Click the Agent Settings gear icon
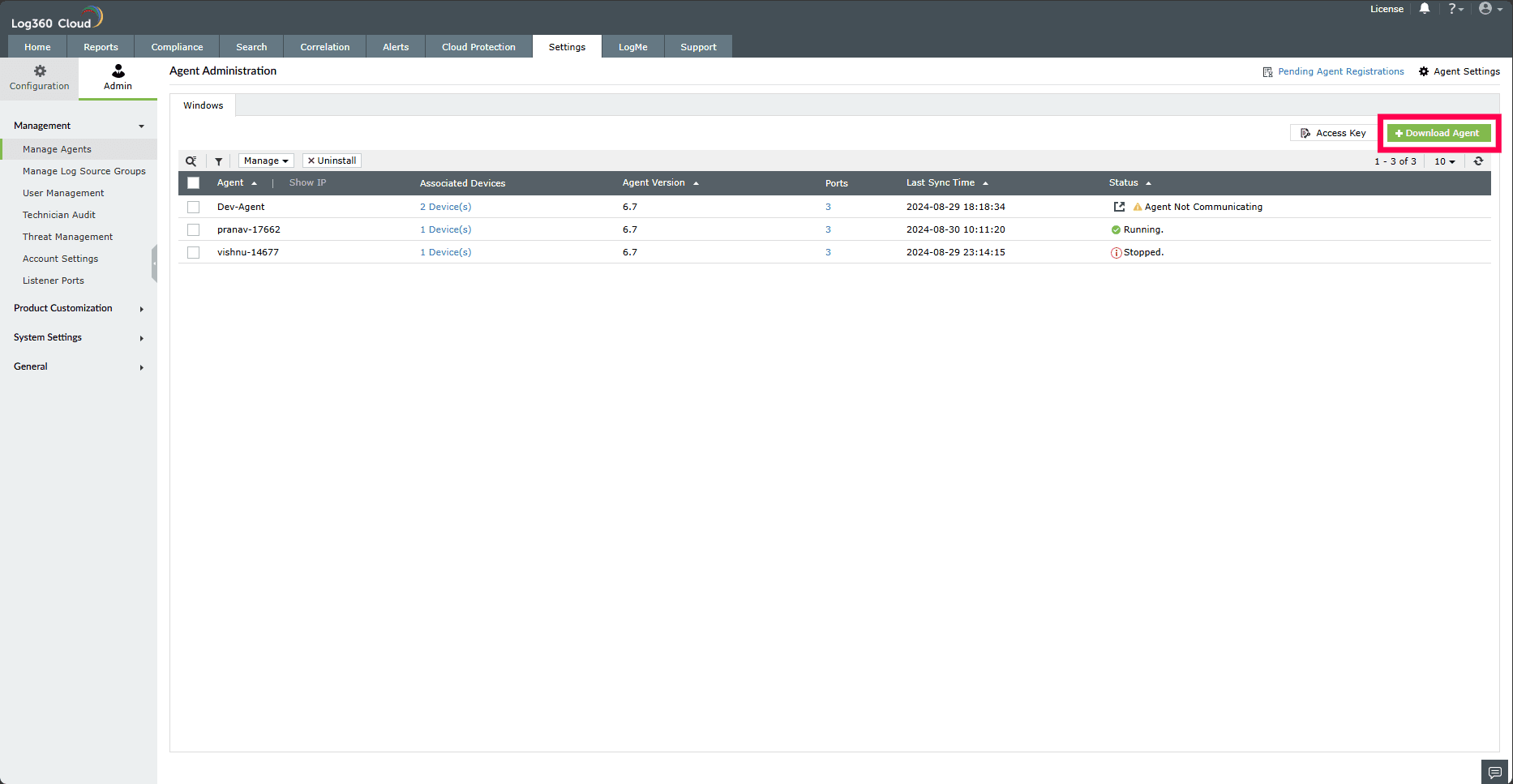The width and height of the screenshot is (1513, 784). [x=1424, y=71]
